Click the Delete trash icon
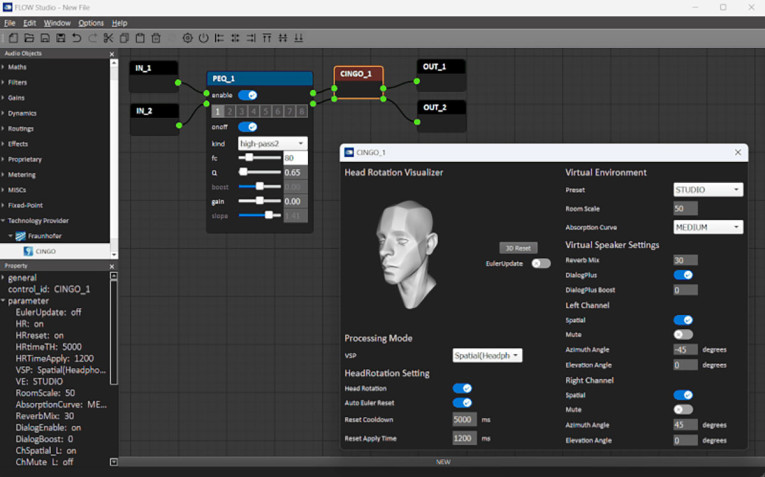Image resolution: width=765 pixels, height=477 pixels. (155, 38)
